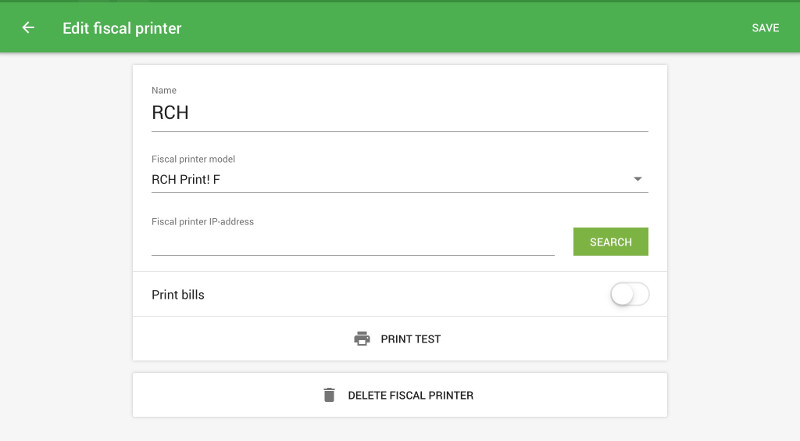Expand the fiscal printer model dropdown arrow

coord(637,179)
